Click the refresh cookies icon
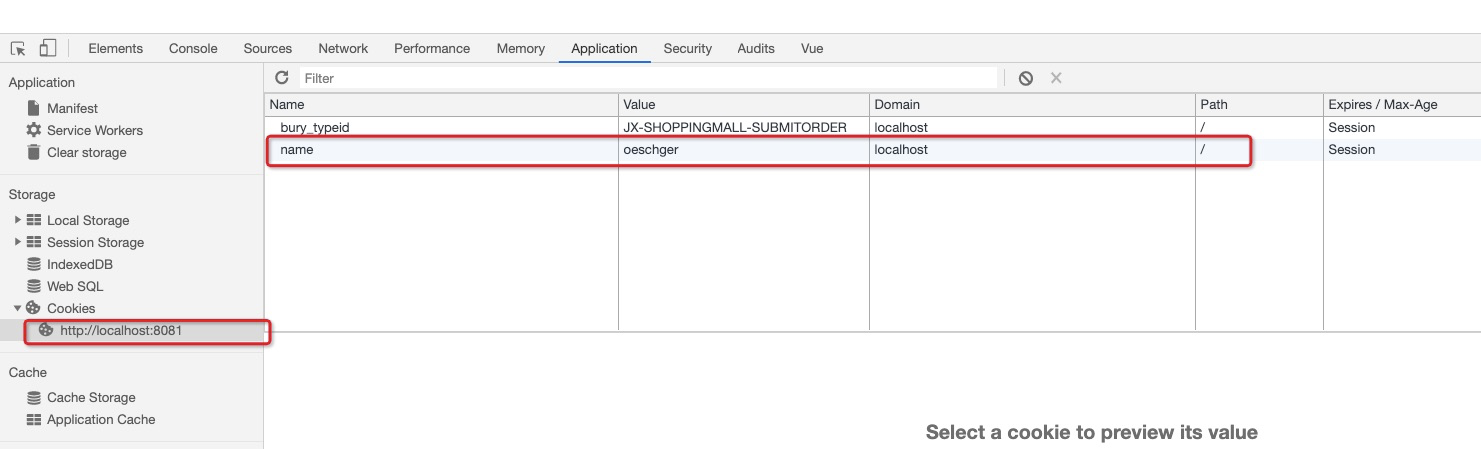Viewport: 1481px width, 449px height. tap(282, 78)
